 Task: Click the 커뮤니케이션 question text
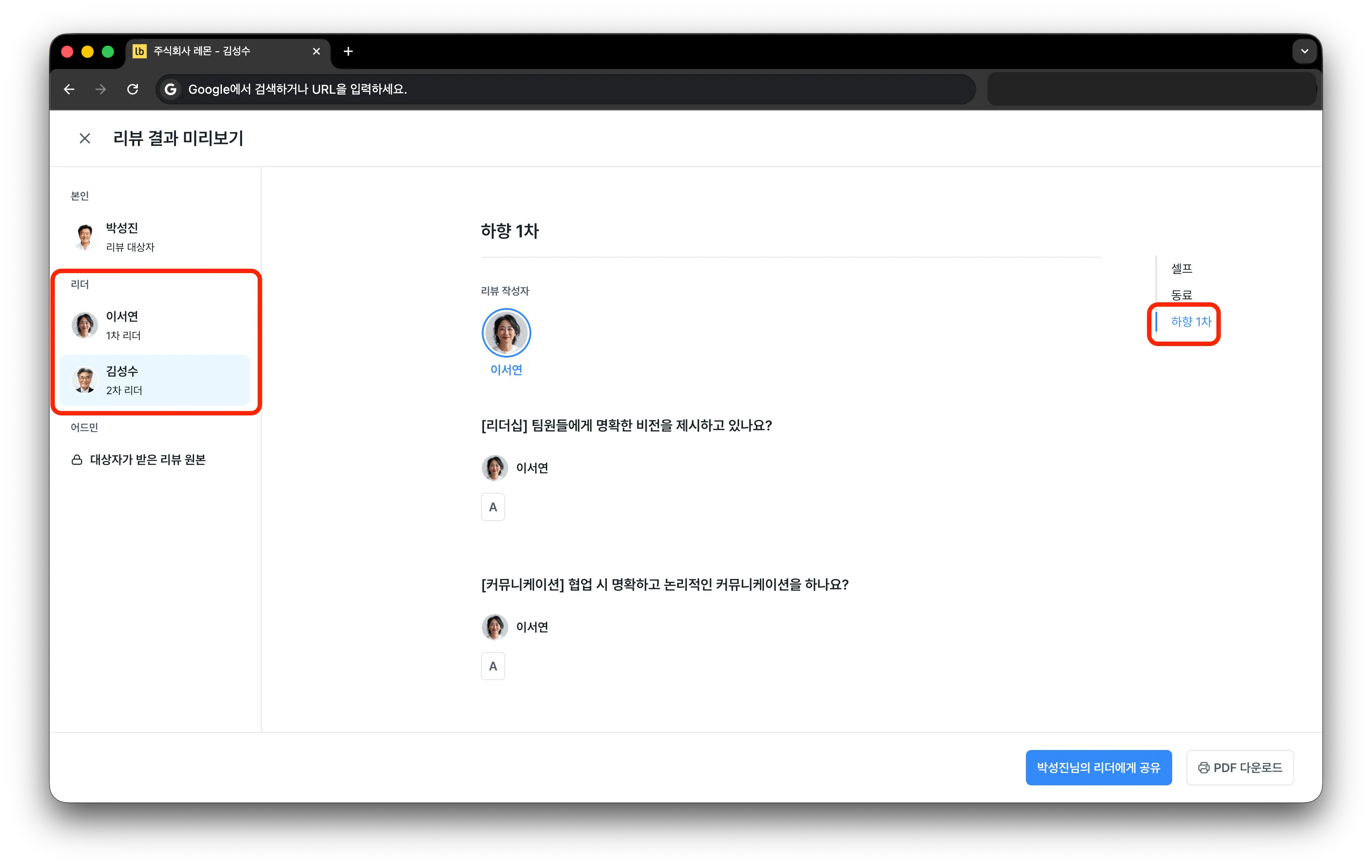click(x=665, y=584)
